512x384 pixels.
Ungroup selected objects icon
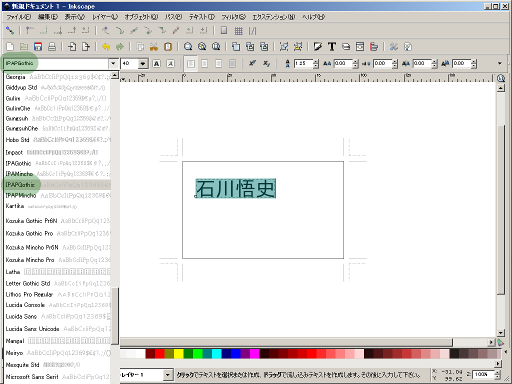[298, 47]
